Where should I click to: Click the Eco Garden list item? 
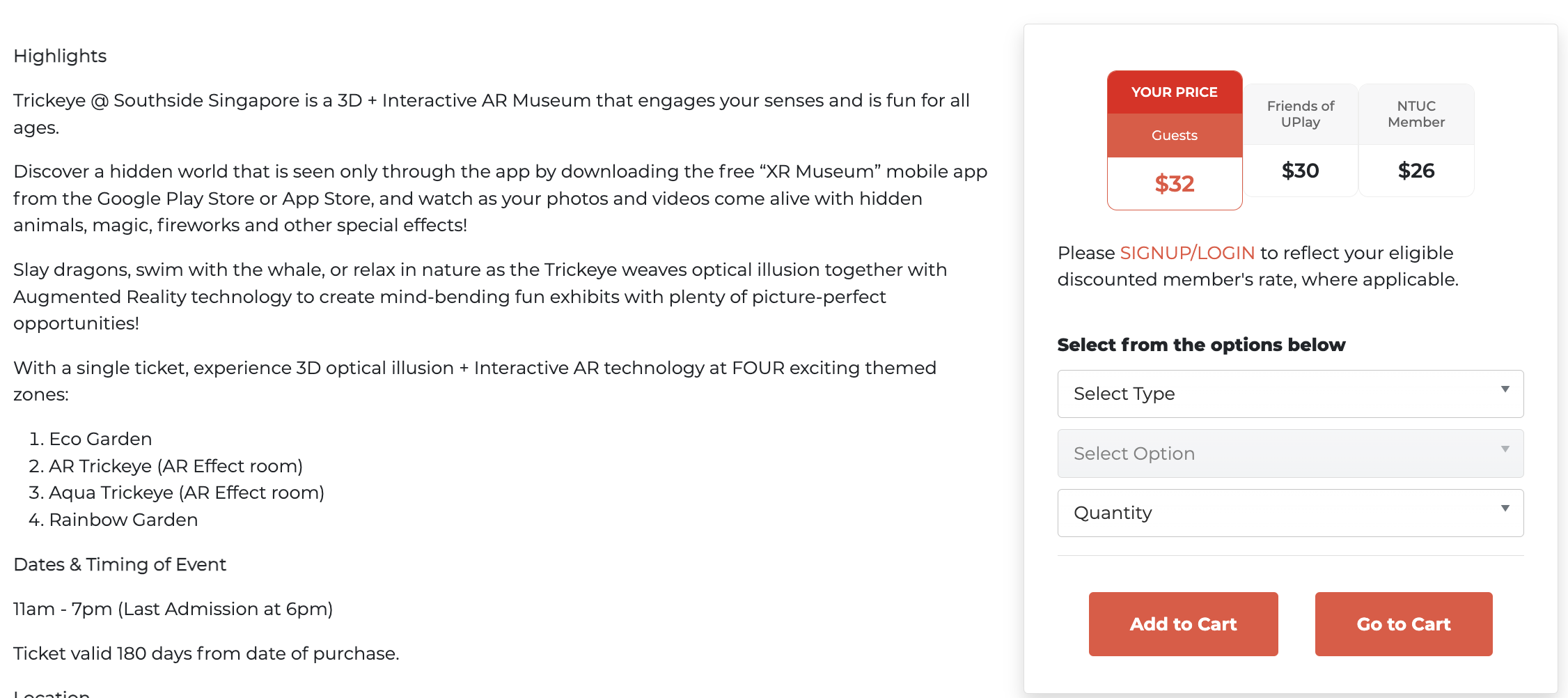coord(100,439)
